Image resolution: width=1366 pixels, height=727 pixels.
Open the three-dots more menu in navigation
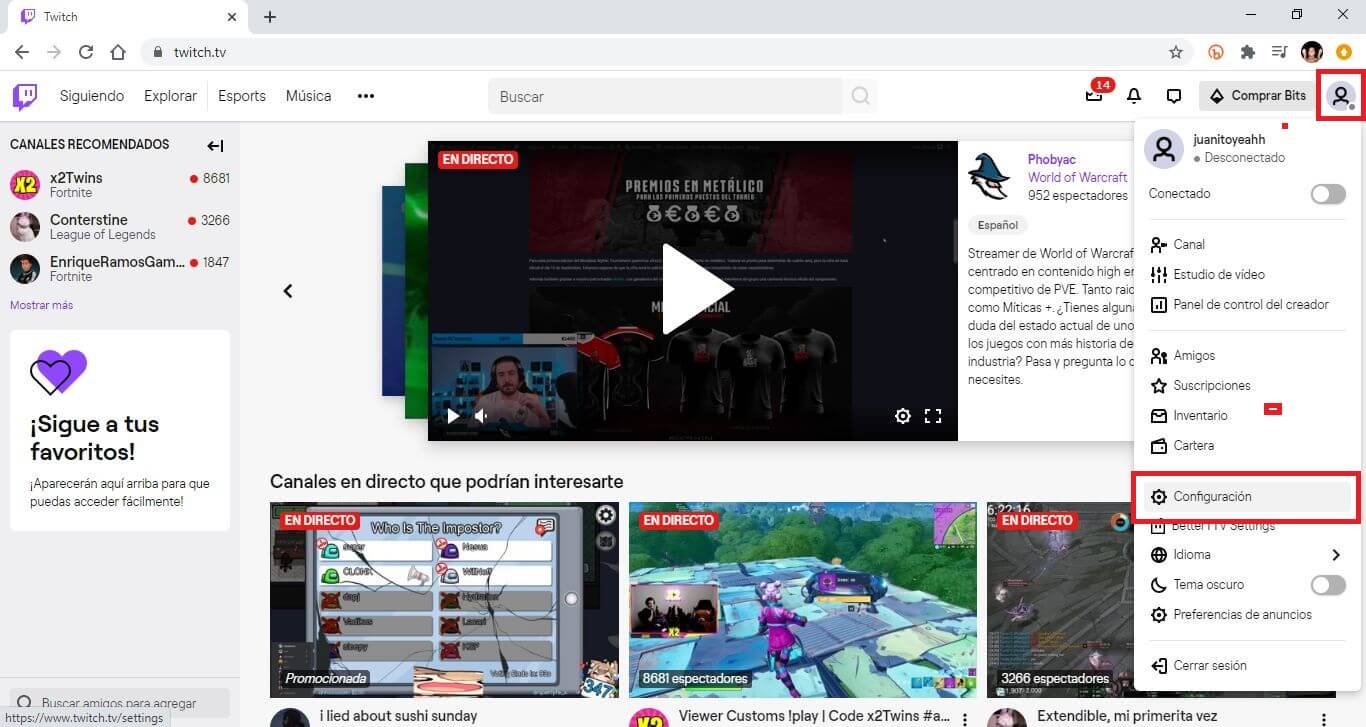pos(366,96)
